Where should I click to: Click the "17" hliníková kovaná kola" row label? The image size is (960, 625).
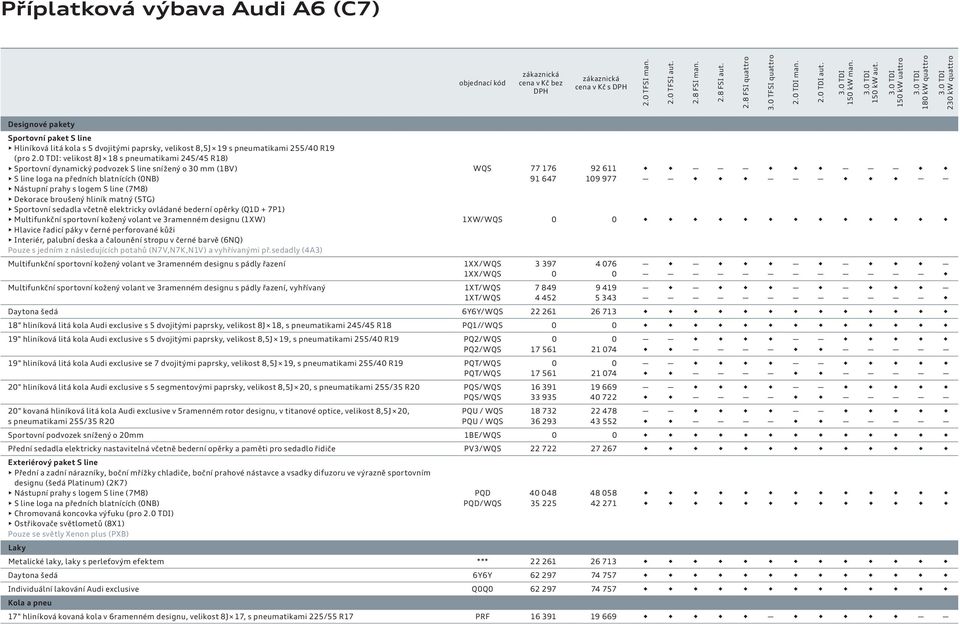(181, 616)
